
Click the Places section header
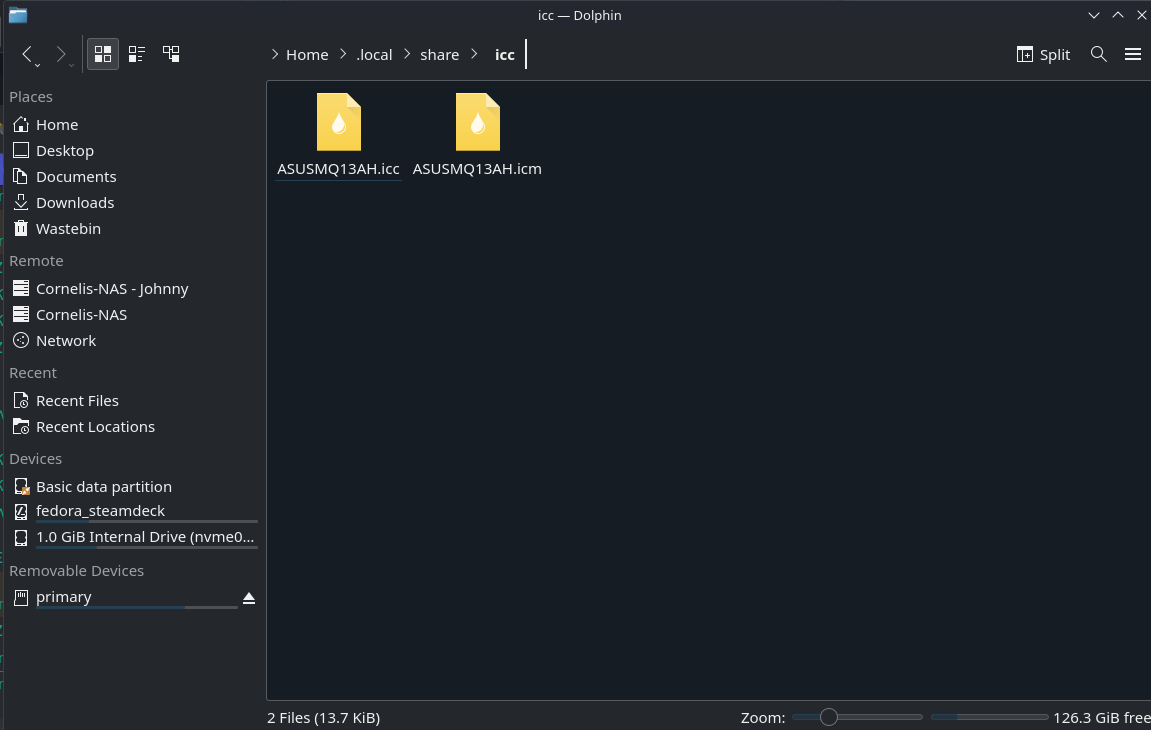31,97
